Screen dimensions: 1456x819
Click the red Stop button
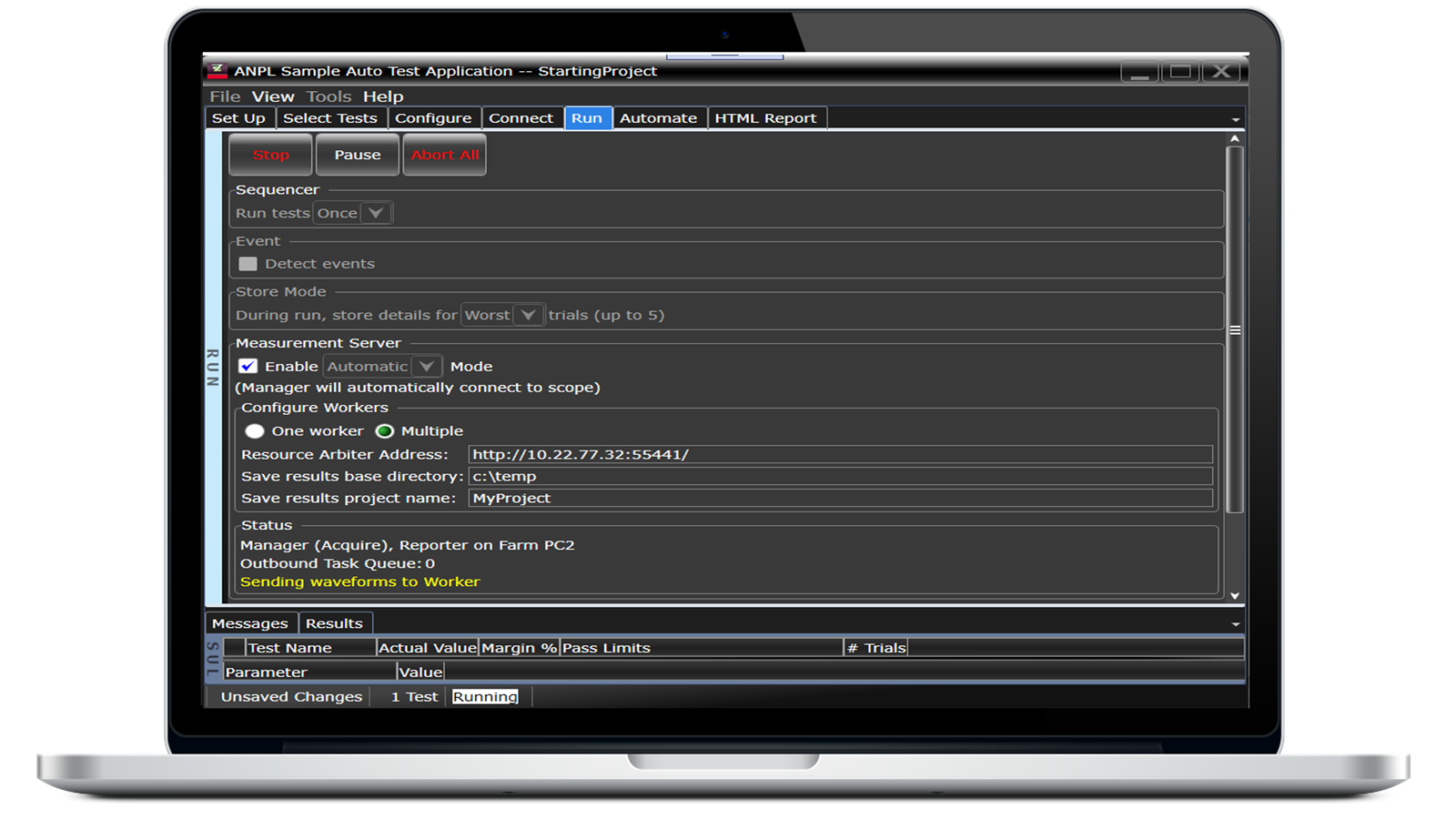pyautogui.click(x=270, y=155)
